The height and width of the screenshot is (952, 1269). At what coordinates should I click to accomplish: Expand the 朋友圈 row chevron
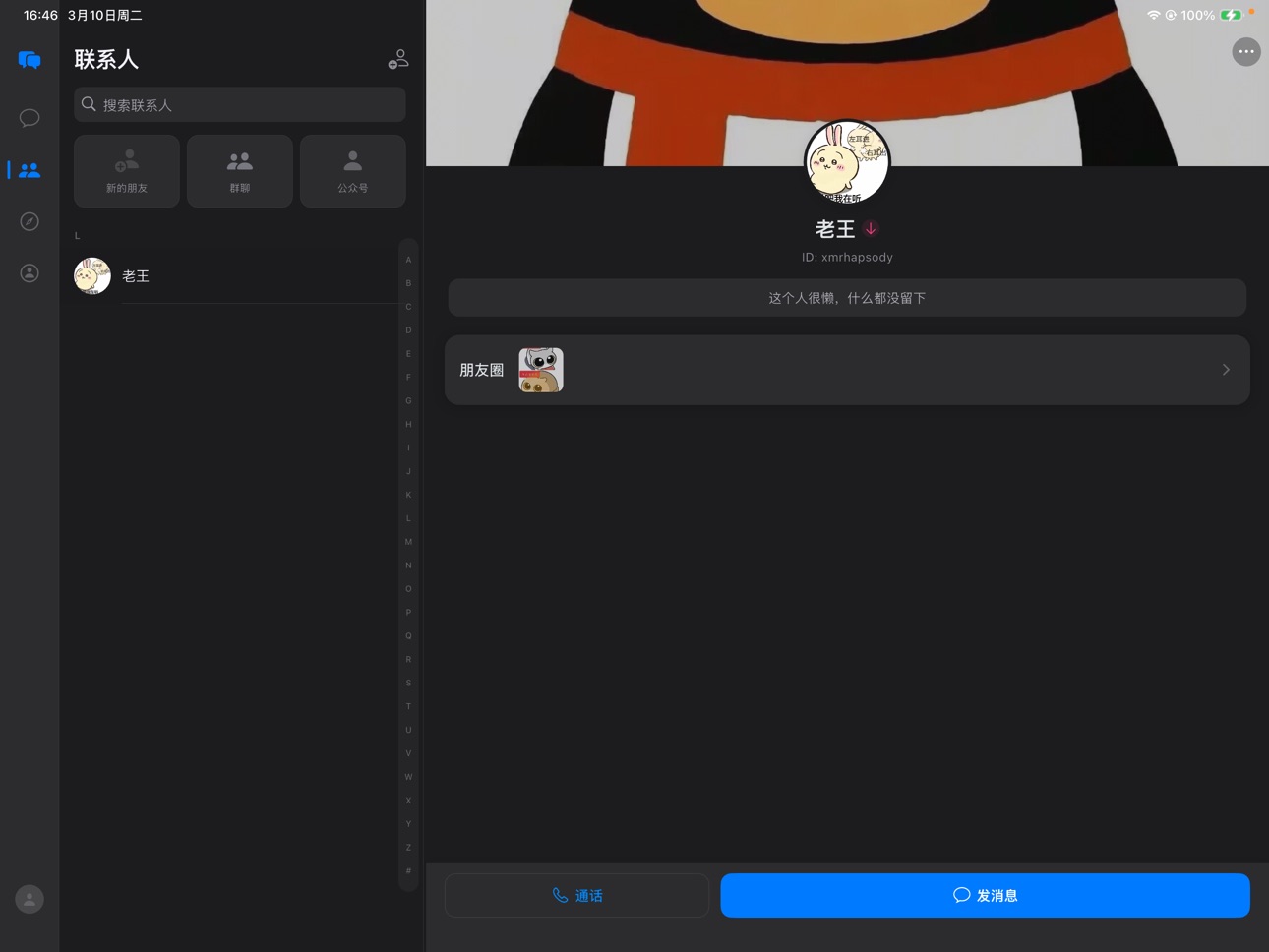tap(1226, 370)
